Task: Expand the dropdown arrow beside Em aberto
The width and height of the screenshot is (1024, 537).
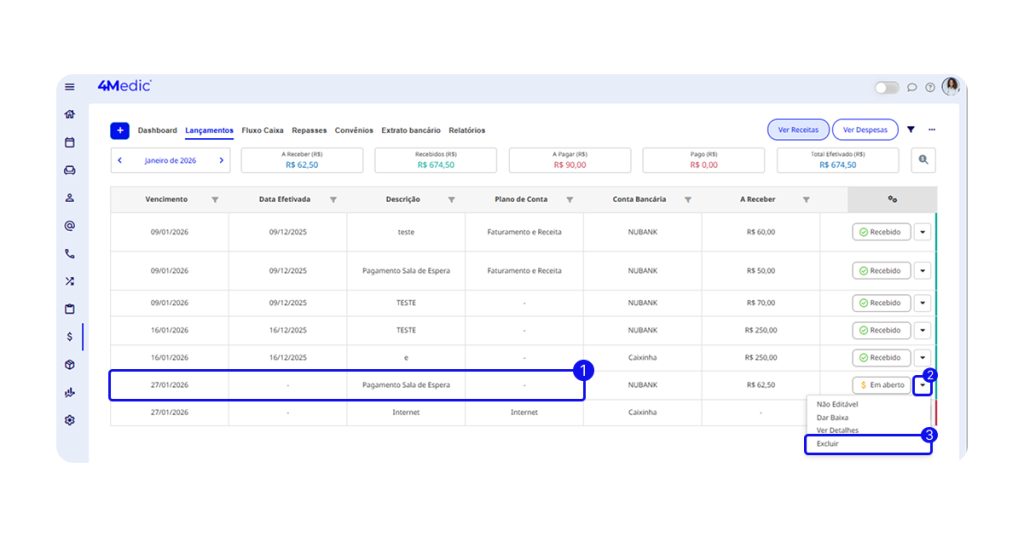Action: (x=922, y=385)
